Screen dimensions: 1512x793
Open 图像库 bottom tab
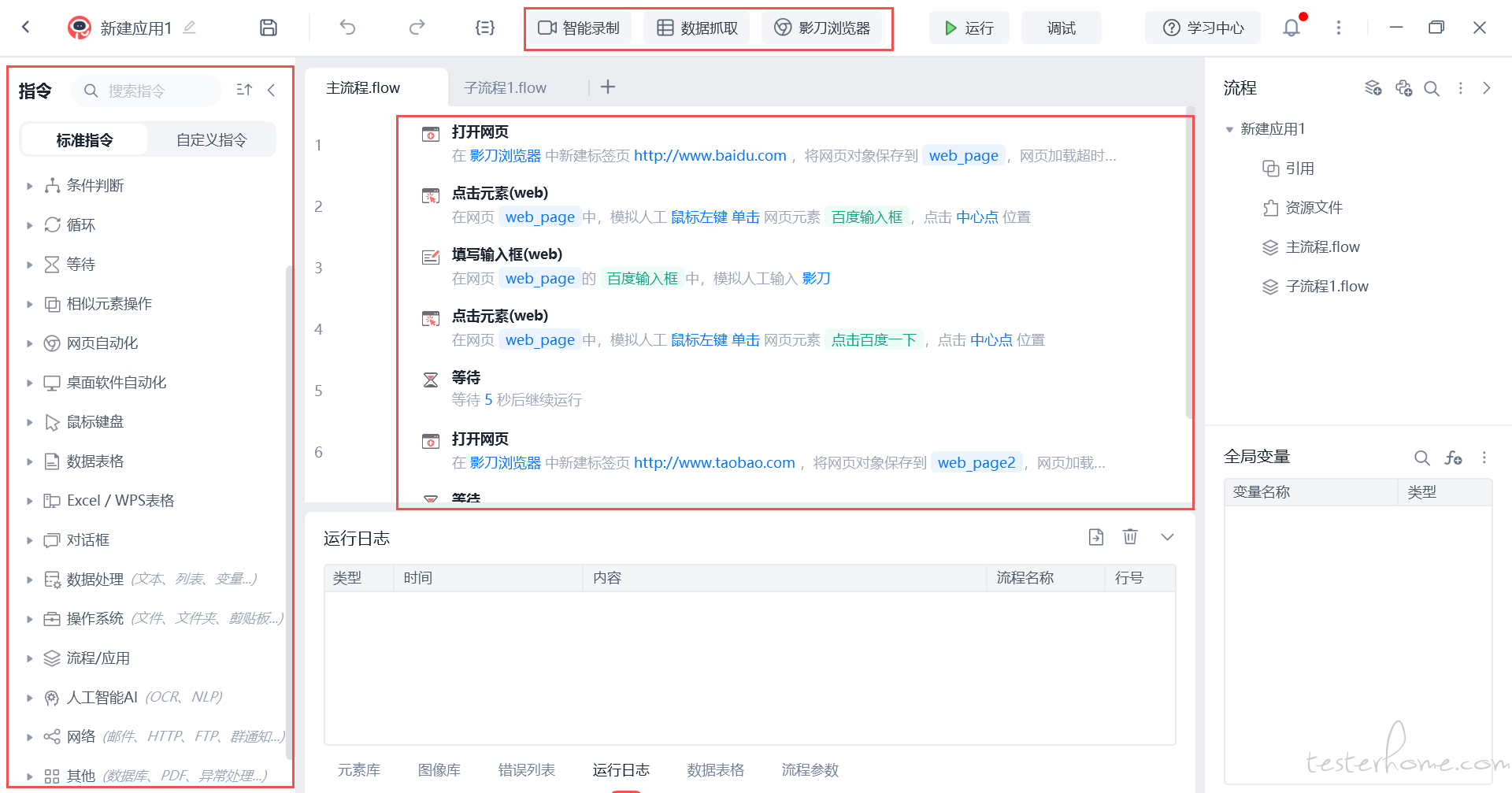439,770
